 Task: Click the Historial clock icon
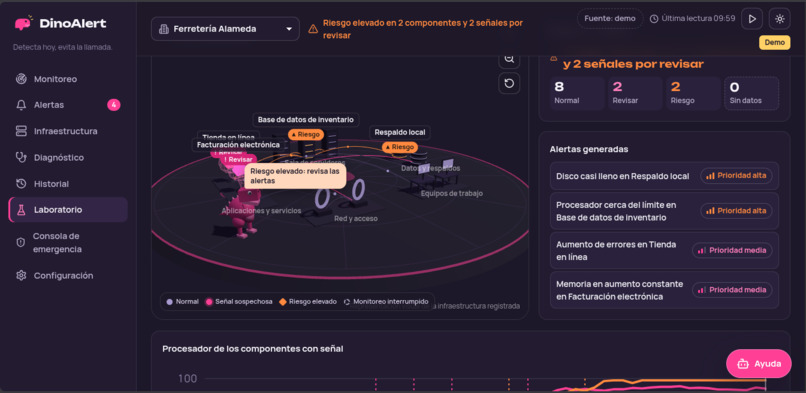point(21,183)
